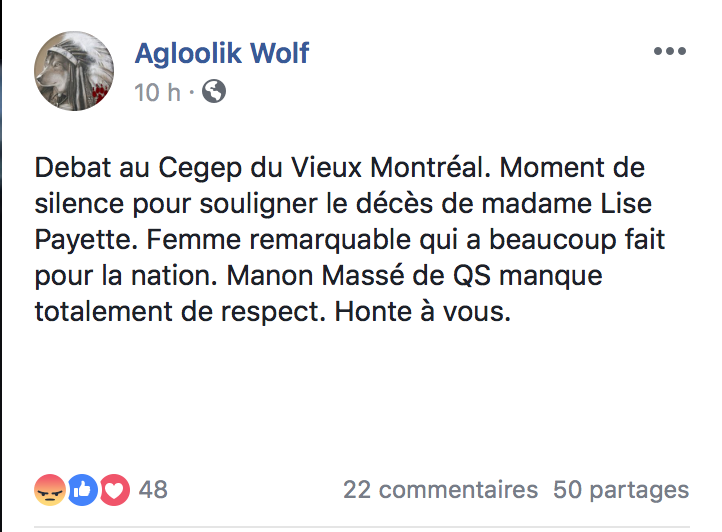Open Agloolik Wolf's profile picture

[75, 70]
